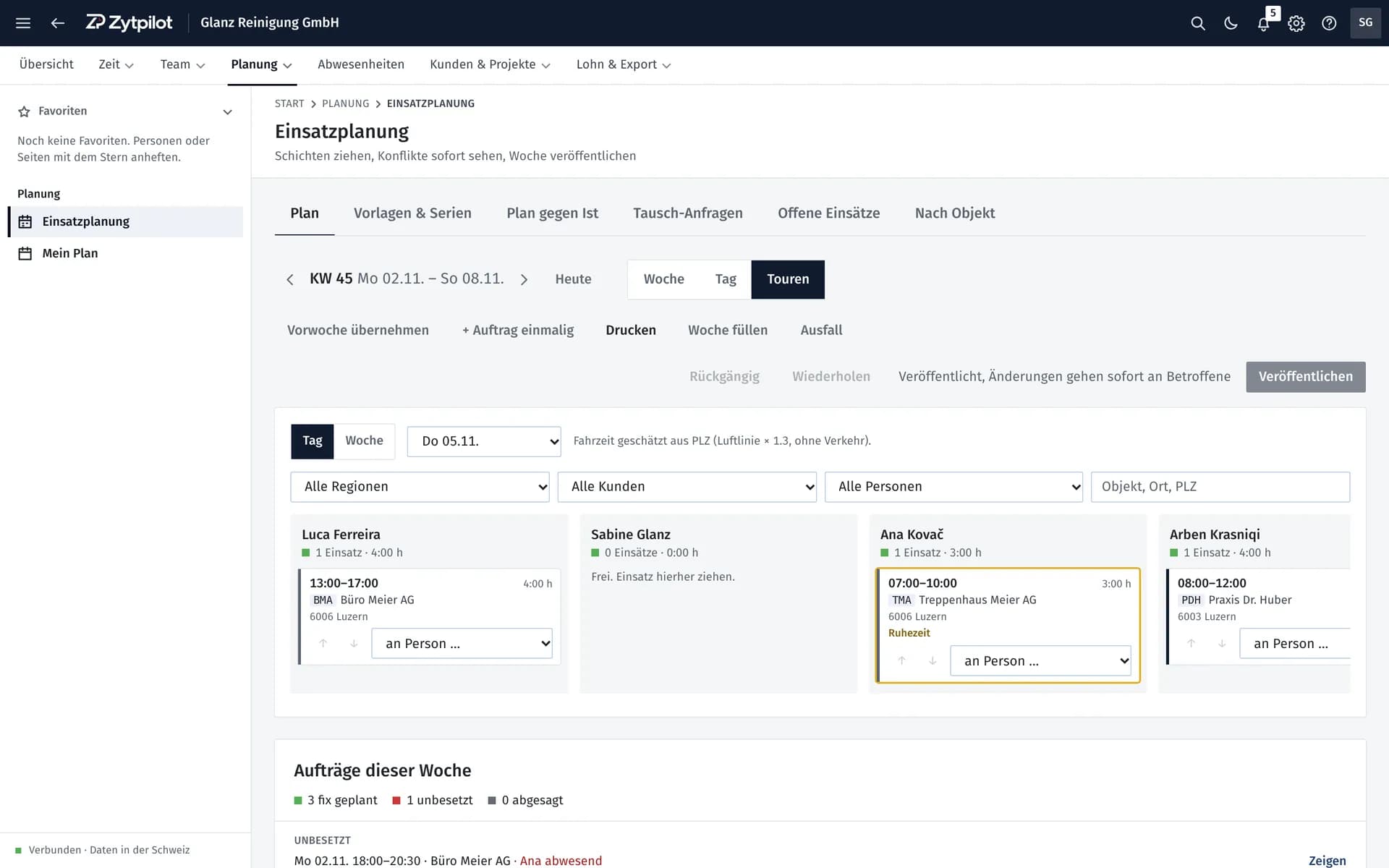1389x868 pixels.
Task: Open the help question mark icon
Action: click(x=1329, y=23)
